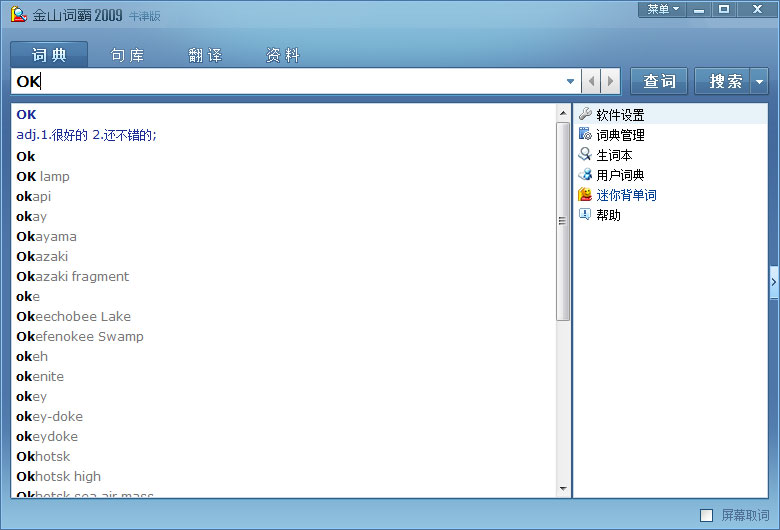The height and width of the screenshot is (530, 780).
Task: Select the 'Okefenokee Swamp' entry
Action: (x=80, y=336)
